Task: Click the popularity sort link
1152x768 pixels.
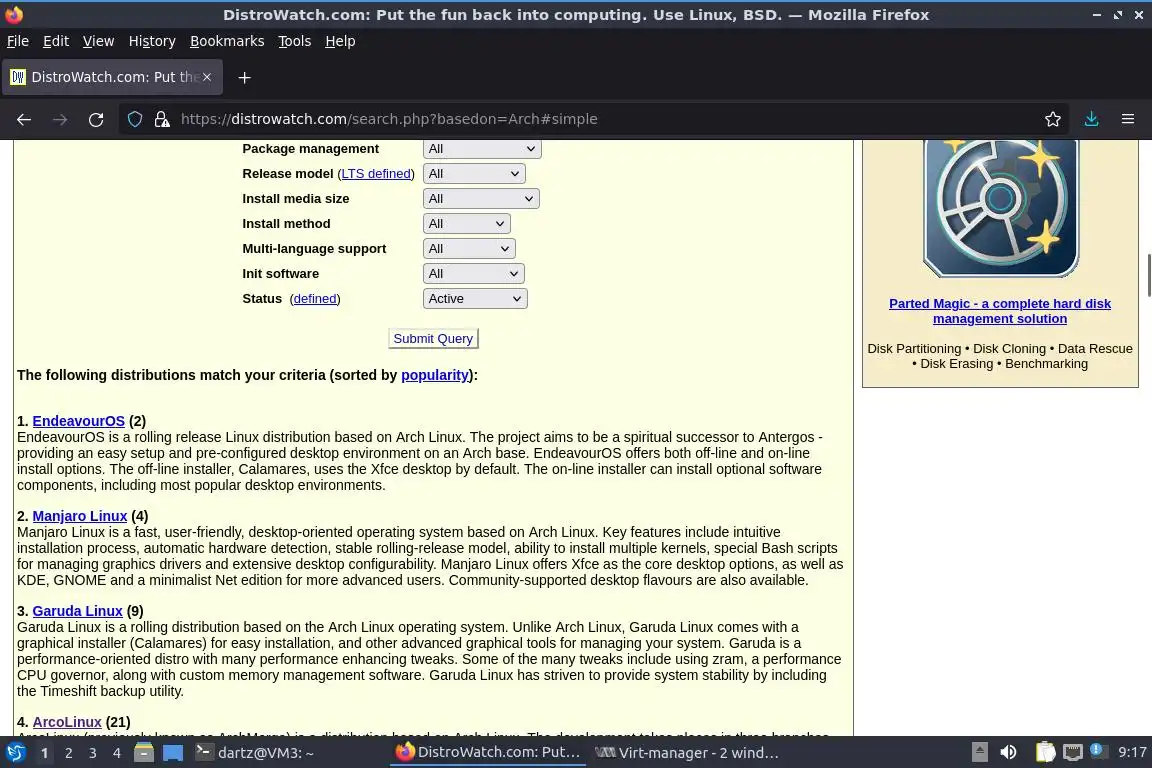Action: [x=435, y=375]
